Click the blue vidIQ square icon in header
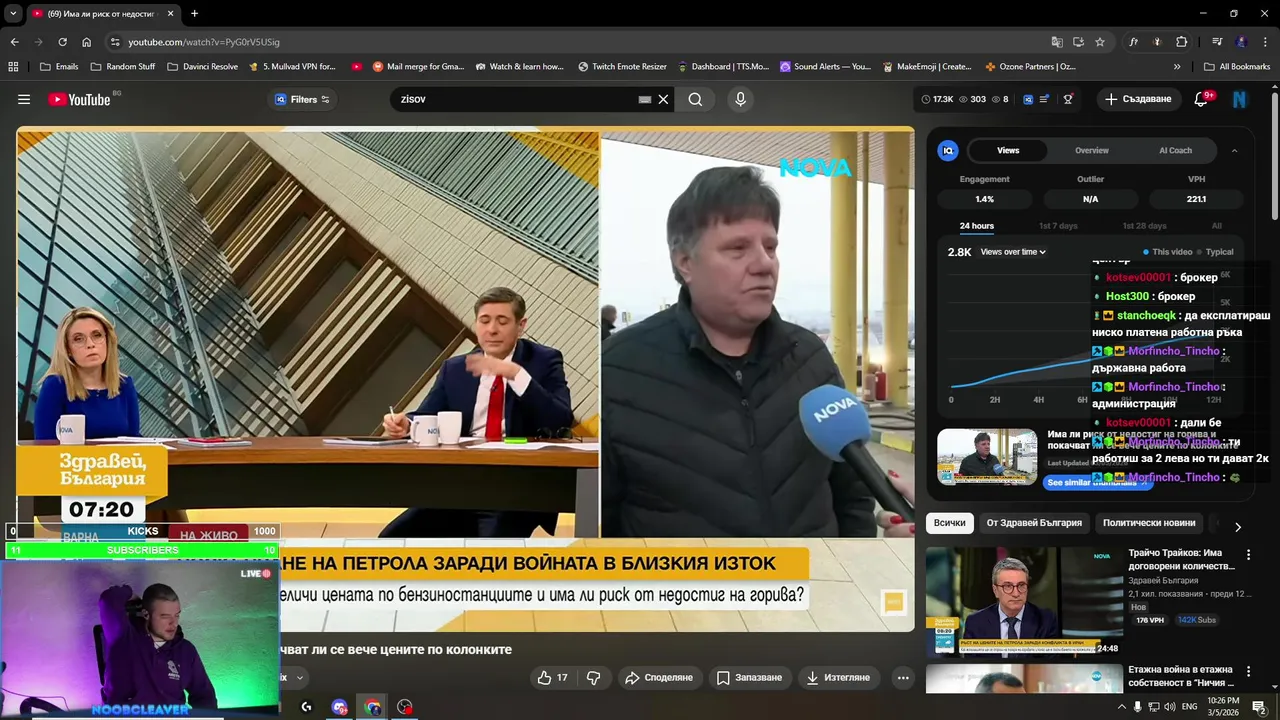 (x=1027, y=99)
